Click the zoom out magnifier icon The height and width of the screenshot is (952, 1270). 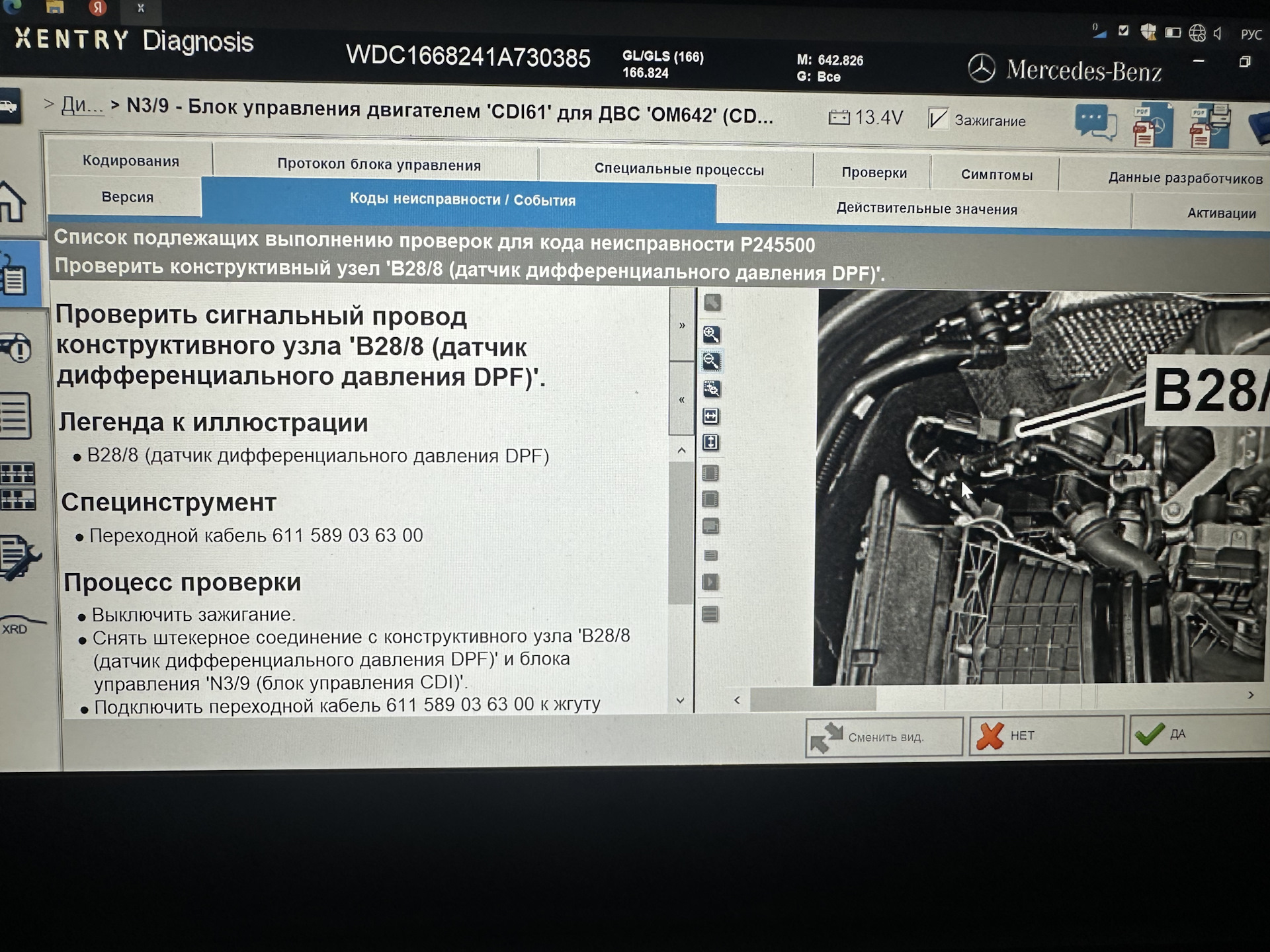[711, 361]
